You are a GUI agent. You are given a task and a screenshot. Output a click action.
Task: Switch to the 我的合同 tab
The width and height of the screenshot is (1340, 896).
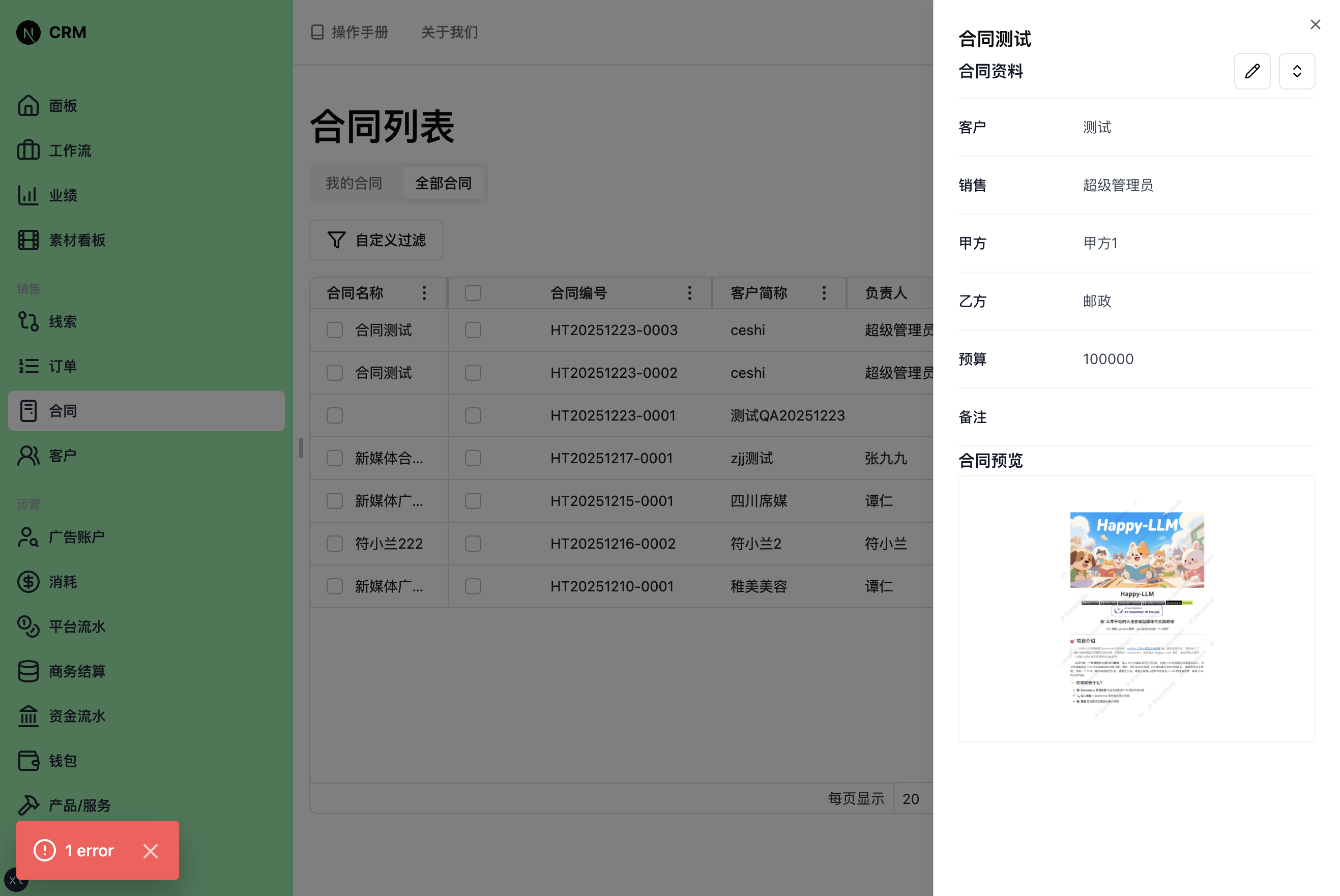point(353,182)
